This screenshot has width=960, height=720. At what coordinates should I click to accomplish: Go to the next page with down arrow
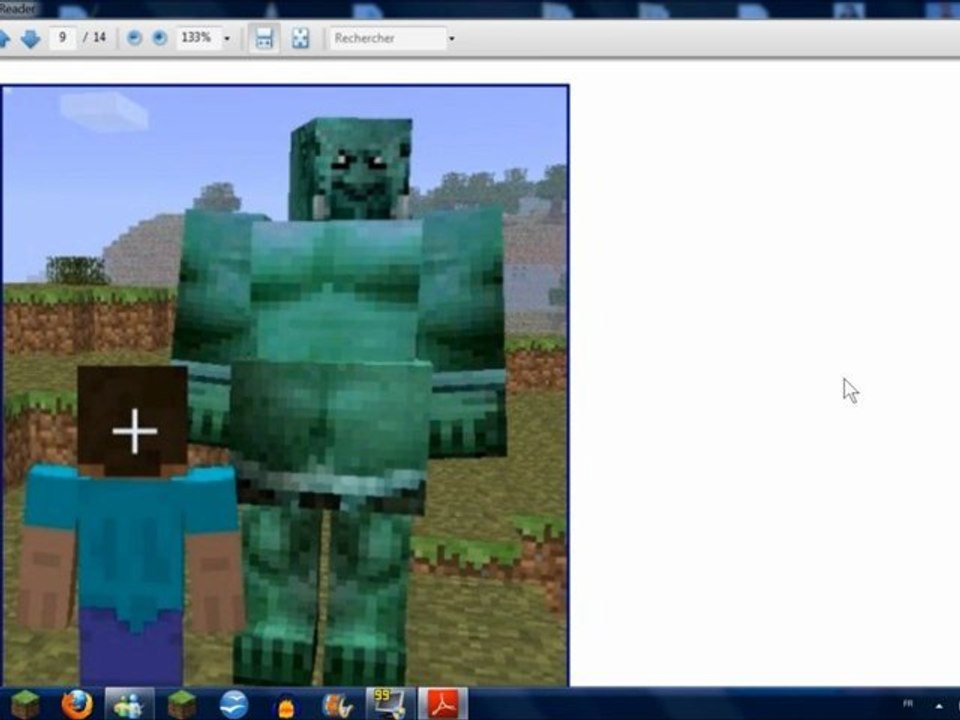(30, 39)
